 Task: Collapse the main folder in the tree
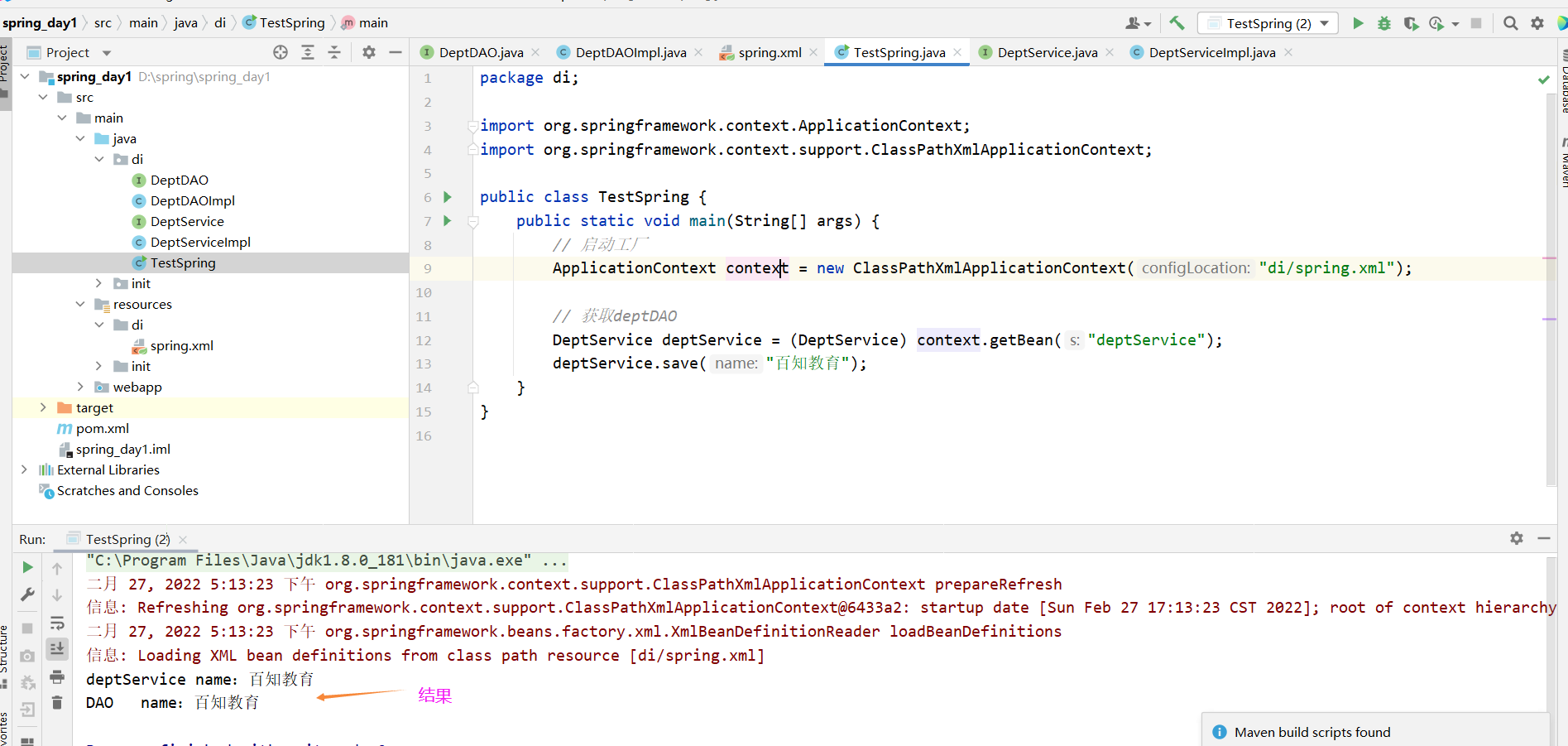point(62,118)
